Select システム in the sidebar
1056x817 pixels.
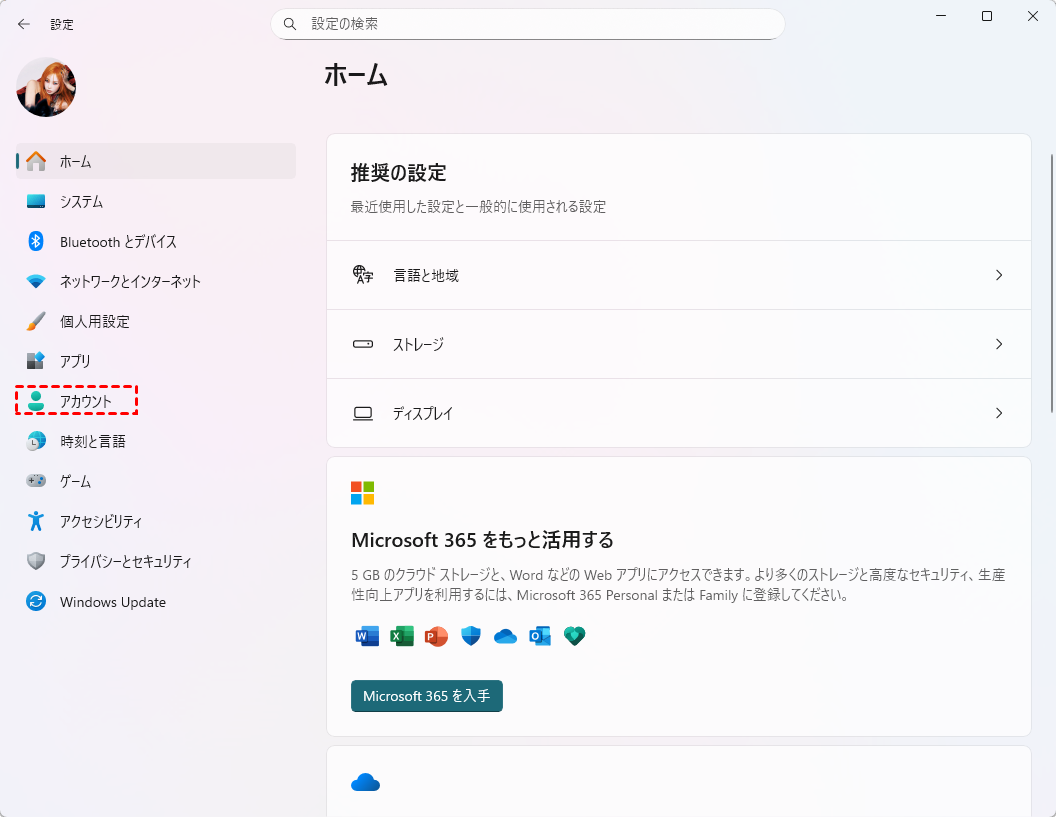[81, 202]
